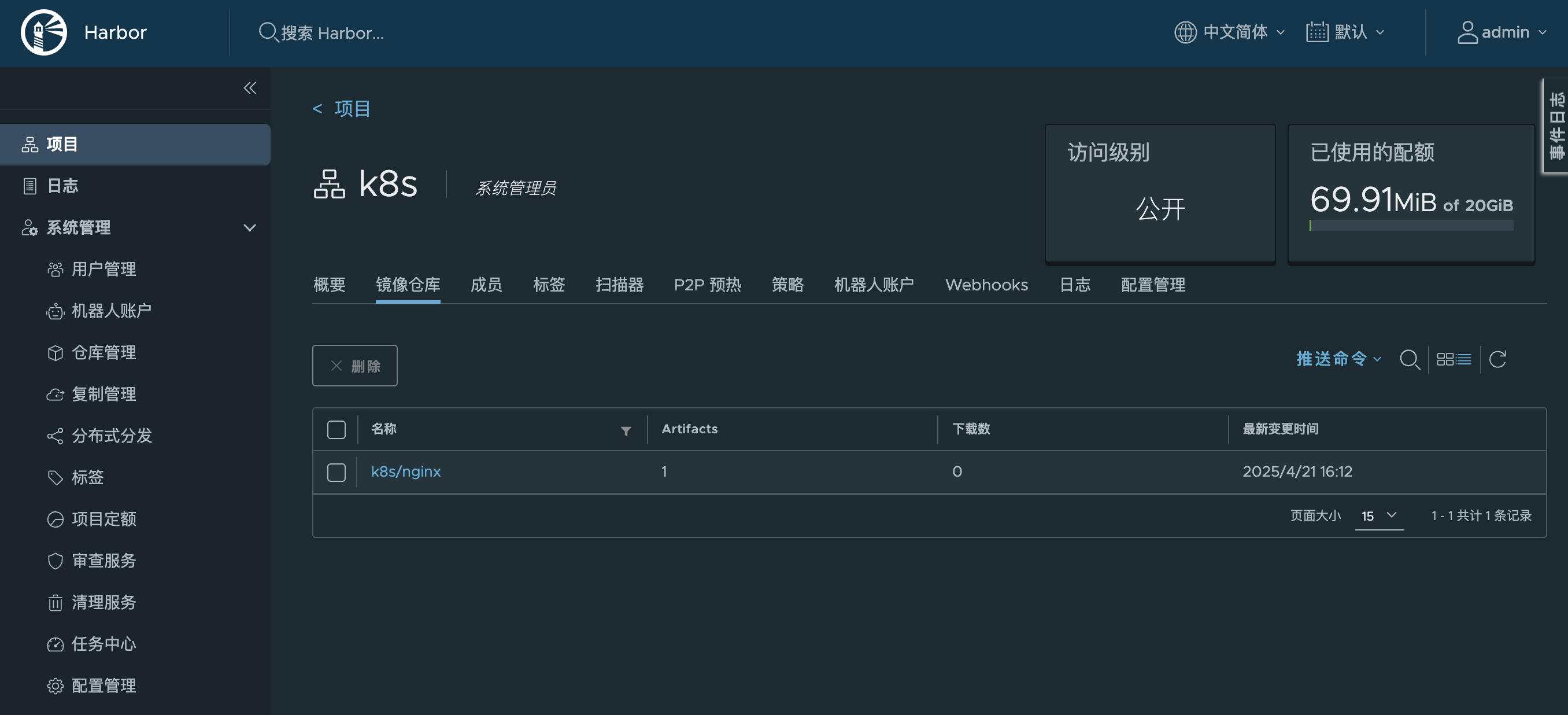Image resolution: width=1568 pixels, height=715 pixels.
Task: Open the Webhooks tab
Action: (987, 285)
